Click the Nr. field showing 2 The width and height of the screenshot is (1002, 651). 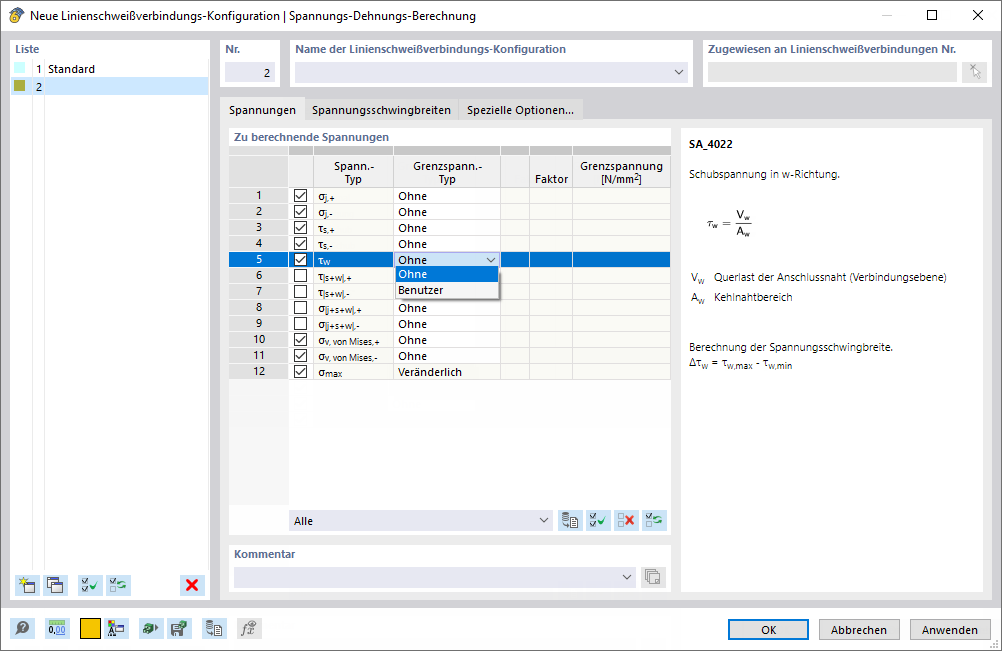point(250,72)
